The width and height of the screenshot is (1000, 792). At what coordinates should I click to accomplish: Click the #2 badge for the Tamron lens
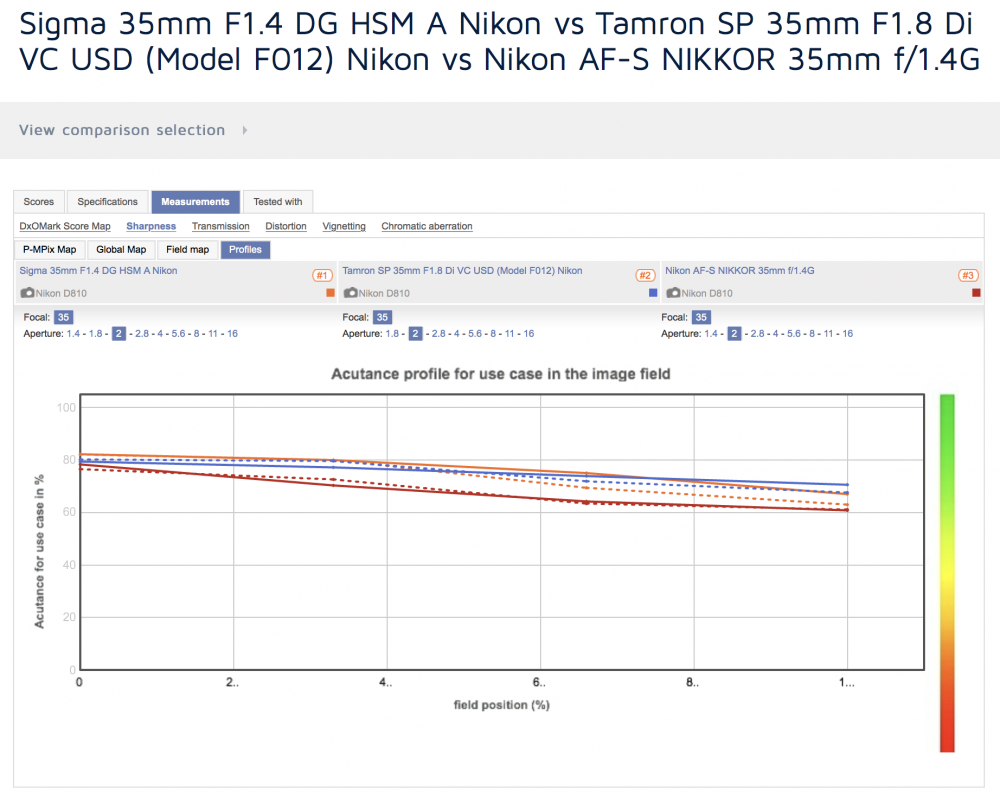tap(645, 275)
